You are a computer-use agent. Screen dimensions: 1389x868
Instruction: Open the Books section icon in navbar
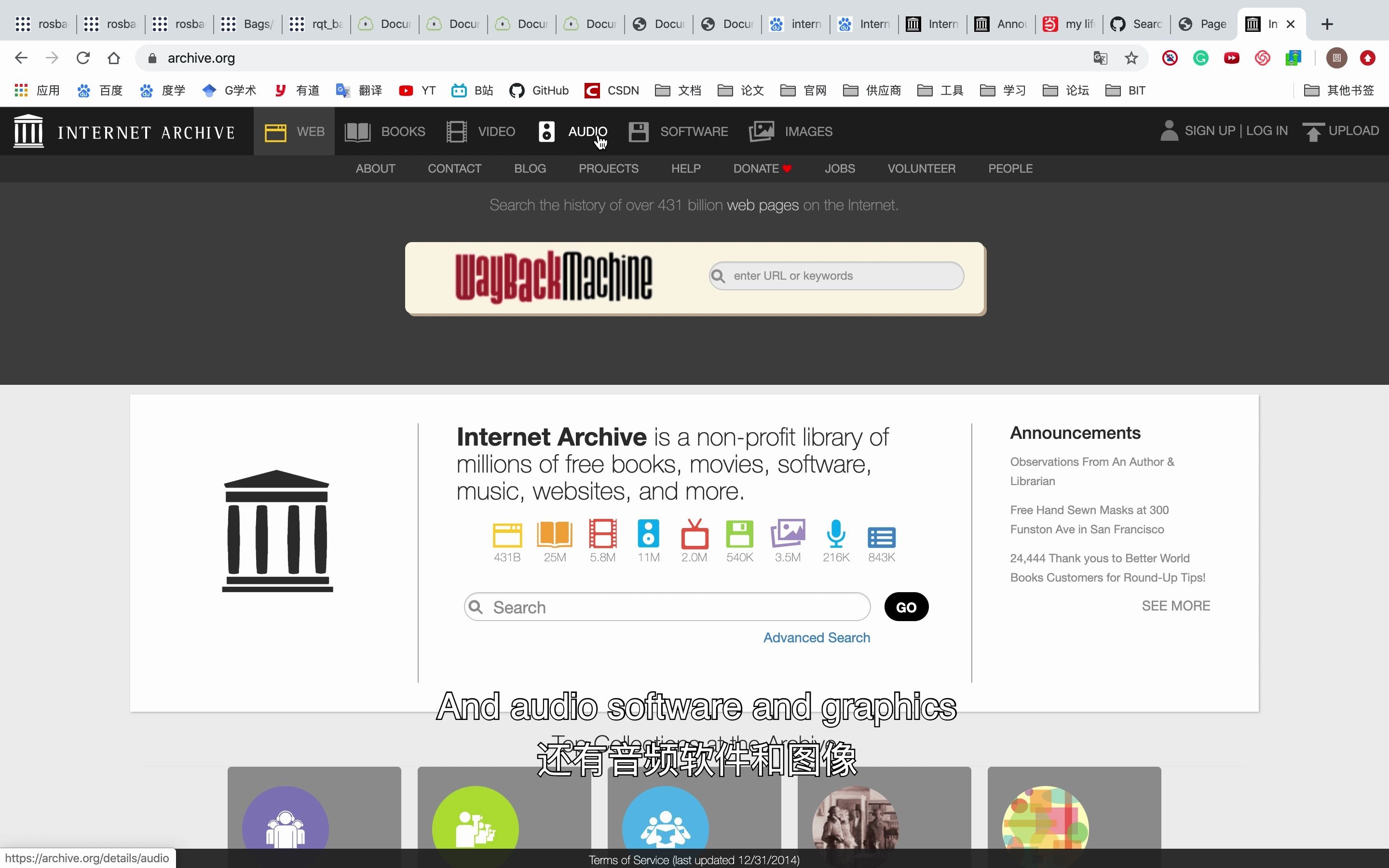(x=357, y=132)
